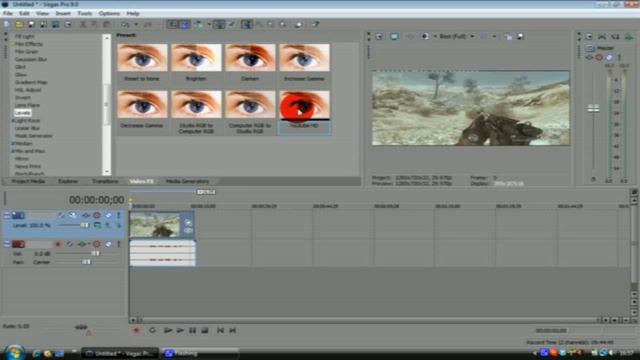
Task: Click the Undo arrow icon
Action: click(125, 24)
